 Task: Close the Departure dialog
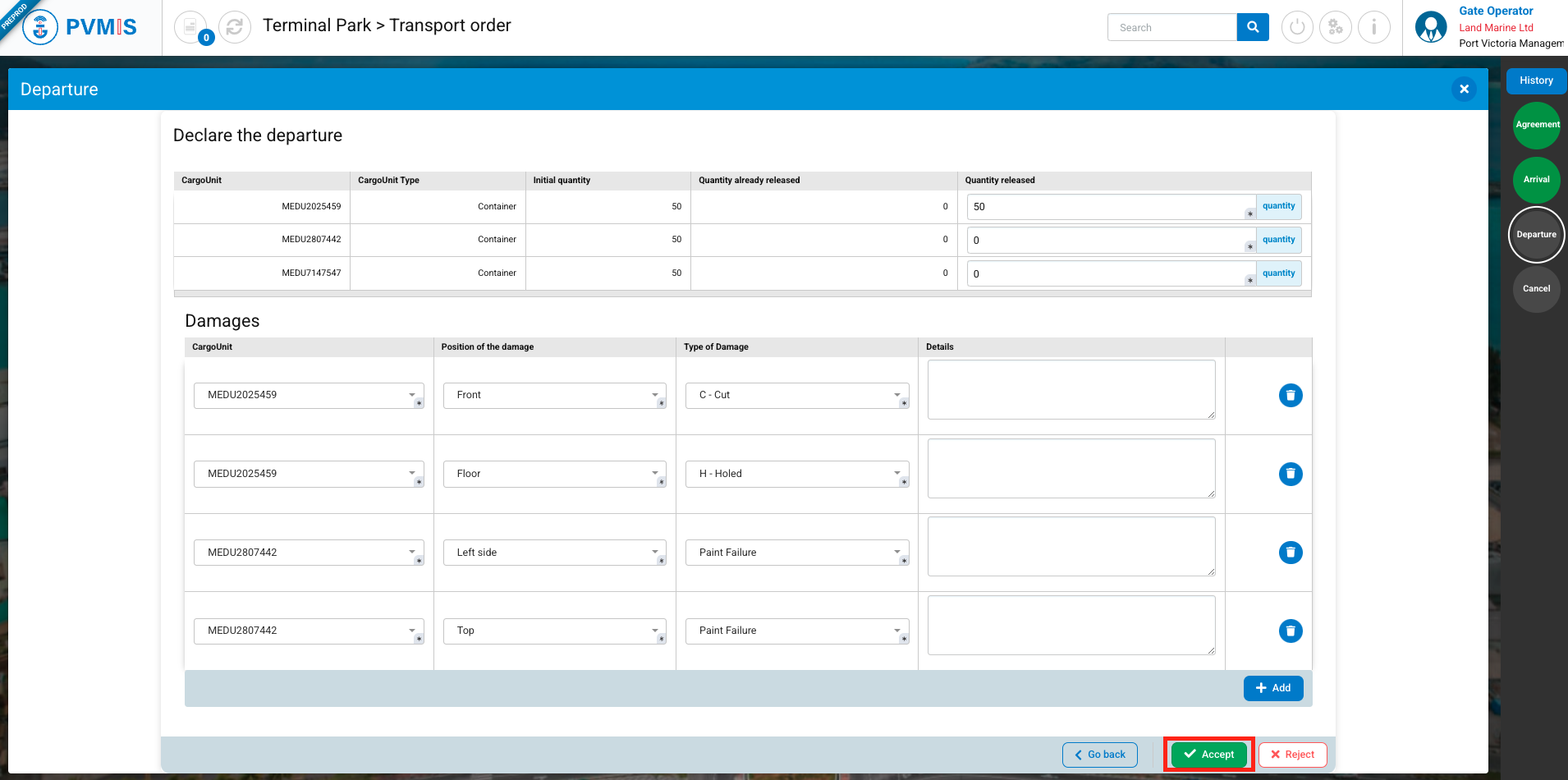point(1464,89)
